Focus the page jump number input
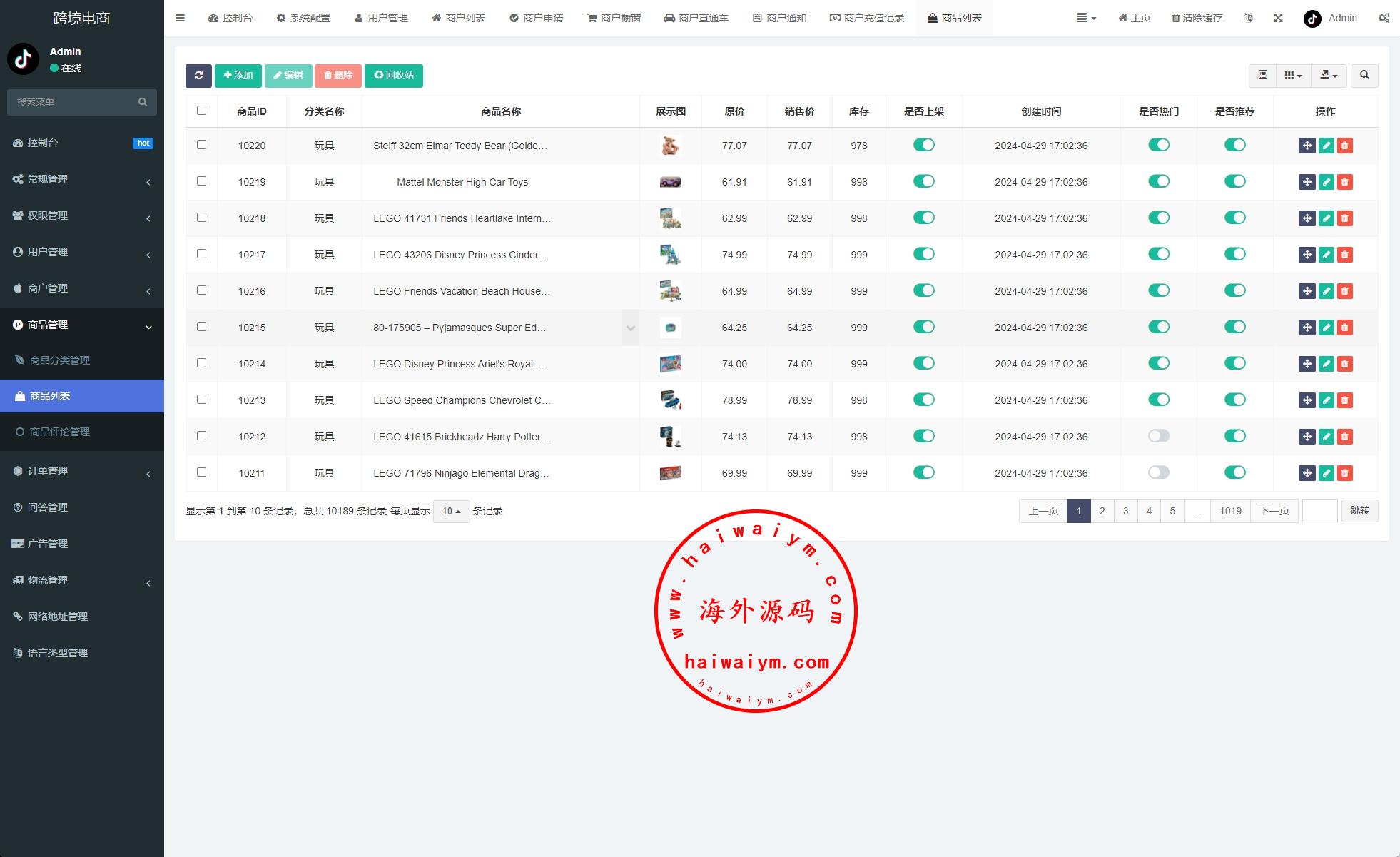This screenshot has height=857, width=1400. click(1319, 511)
